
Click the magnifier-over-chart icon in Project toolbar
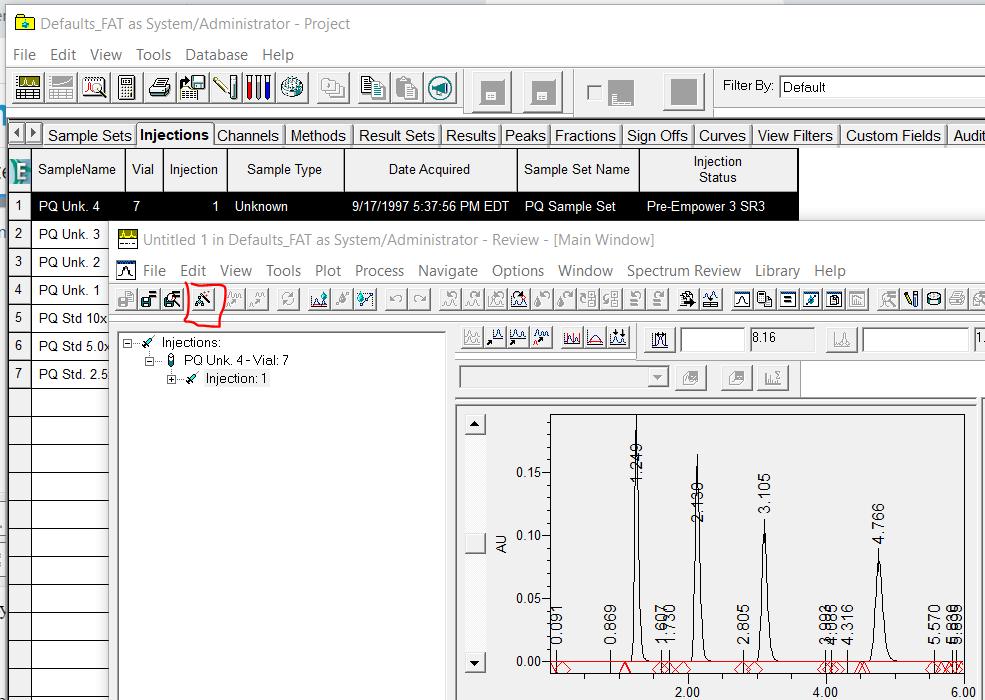click(95, 88)
